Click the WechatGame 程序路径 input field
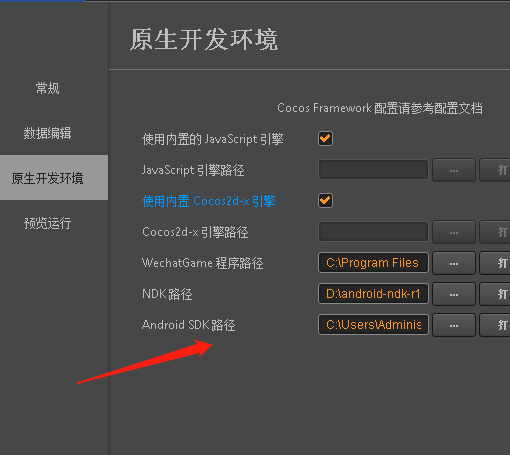Screen dimensions: 510x455 [373, 263]
